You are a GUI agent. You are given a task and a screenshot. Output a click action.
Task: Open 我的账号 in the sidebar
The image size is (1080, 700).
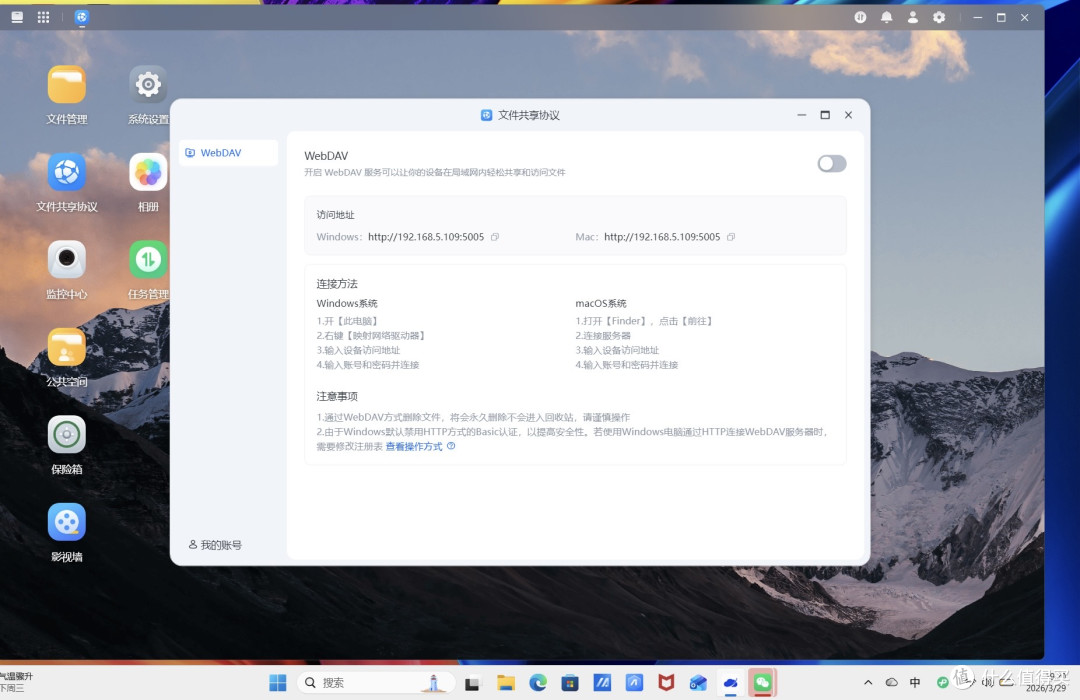215,545
